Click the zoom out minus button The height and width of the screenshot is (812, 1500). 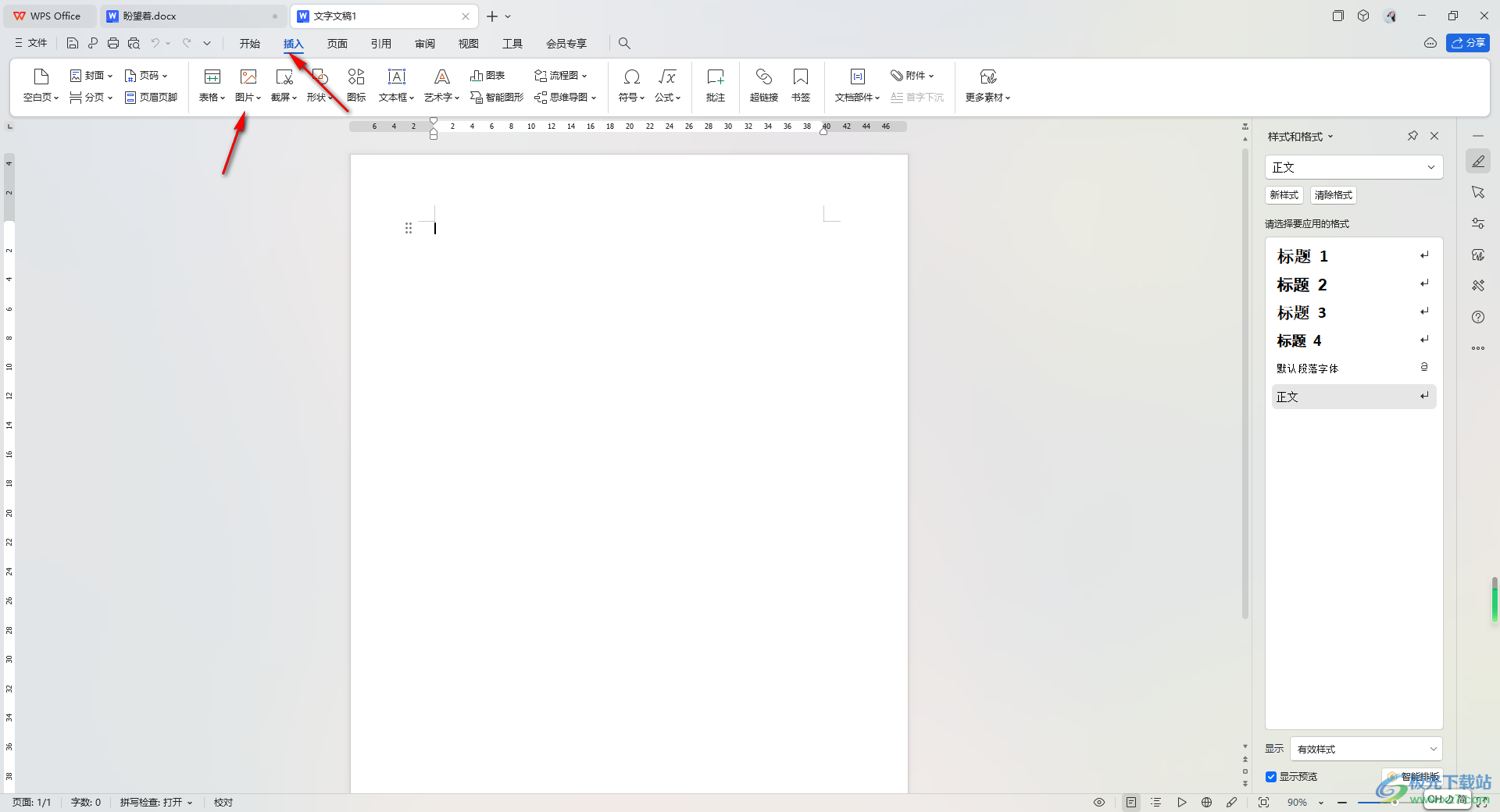pos(1342,802)
